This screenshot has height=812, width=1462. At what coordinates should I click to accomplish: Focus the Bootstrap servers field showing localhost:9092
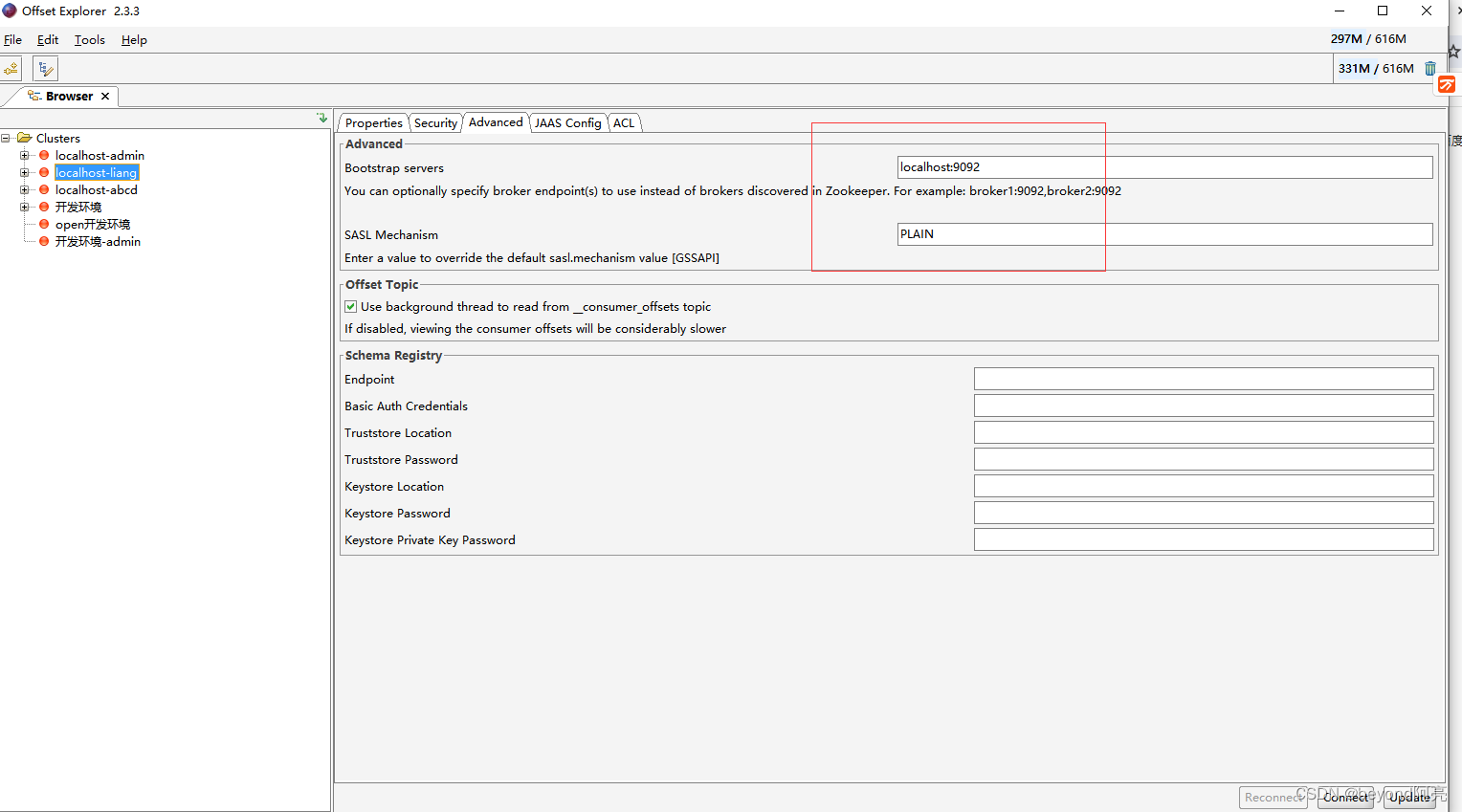tap(1164, 166)
